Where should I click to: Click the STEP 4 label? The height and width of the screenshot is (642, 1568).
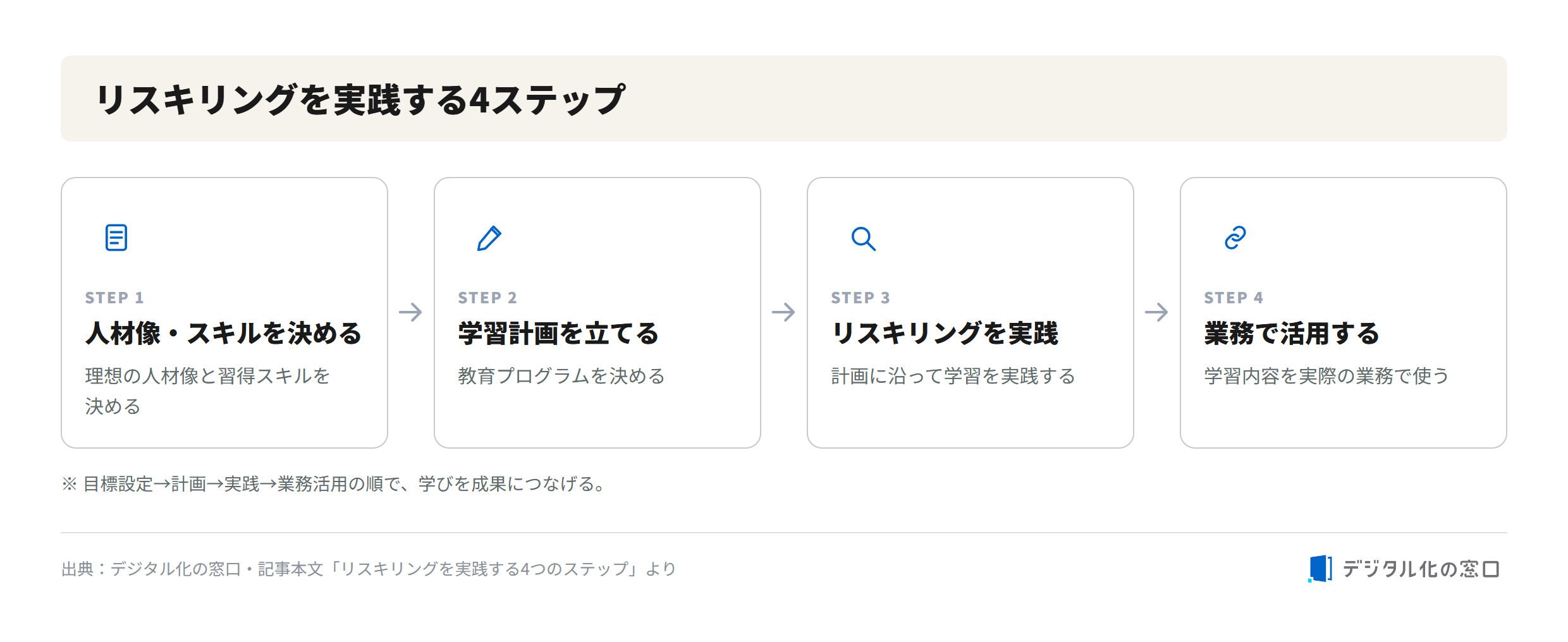pos(1234,298)
